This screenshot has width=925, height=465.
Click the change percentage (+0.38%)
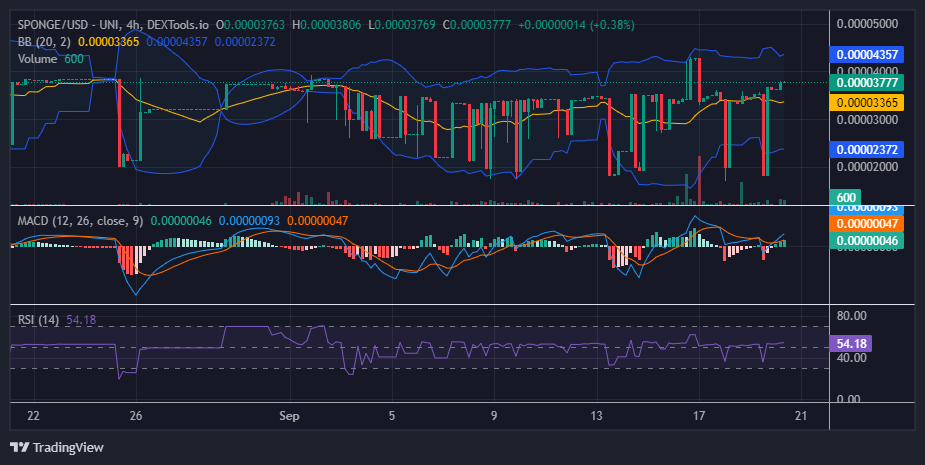[x=610, y=25]
